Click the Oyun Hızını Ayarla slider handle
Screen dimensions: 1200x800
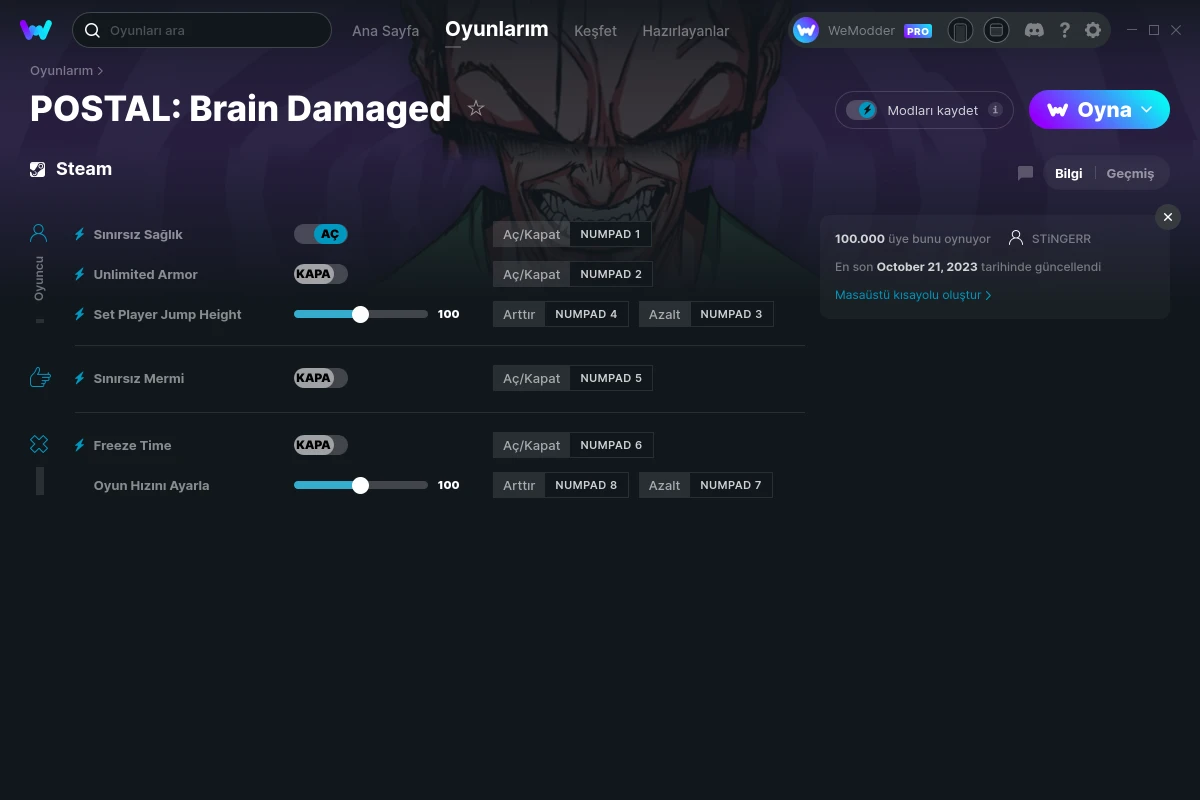[x=361, y=485]
